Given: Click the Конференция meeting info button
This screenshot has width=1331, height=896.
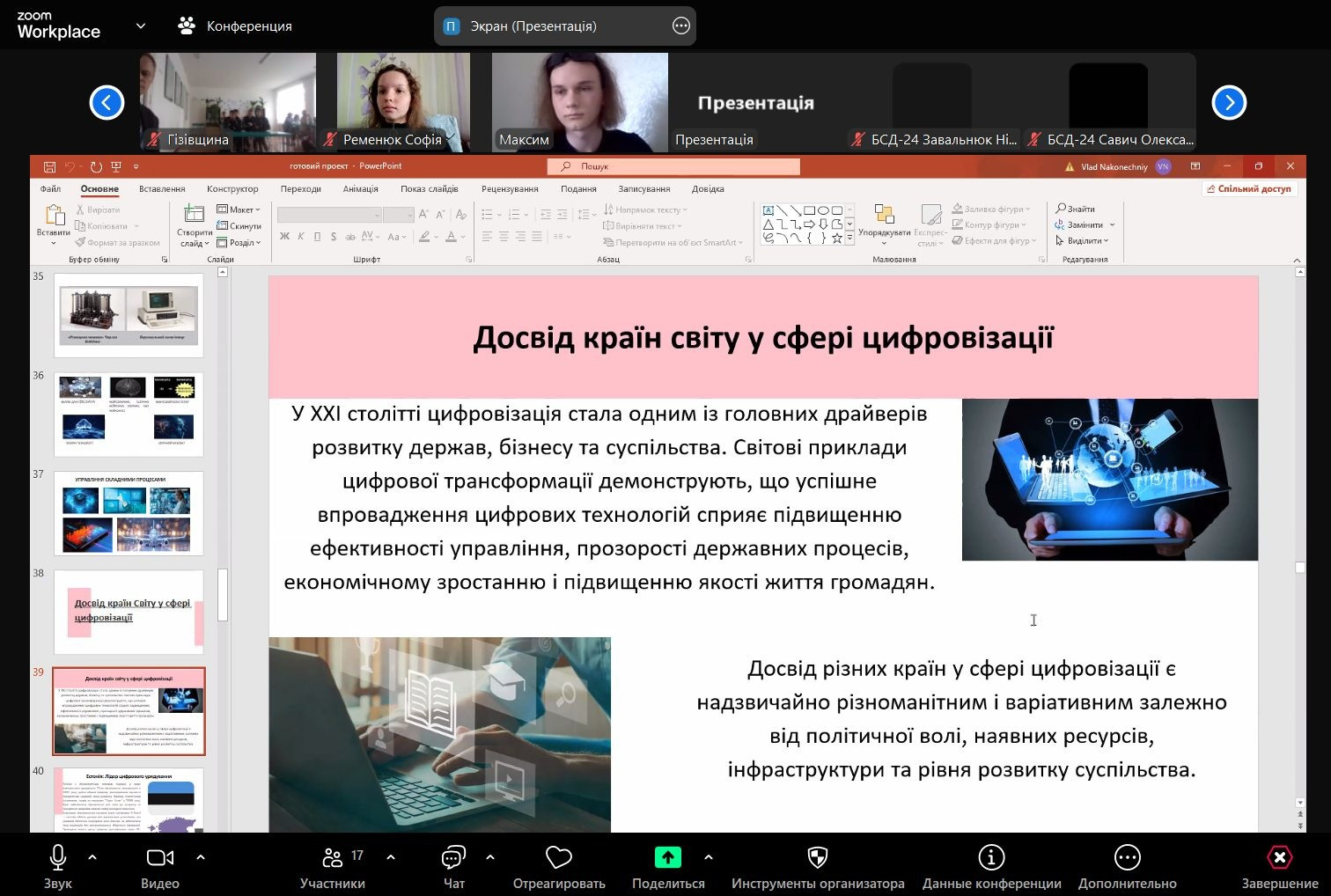Looking at the screenshot, I should pyautogui.click(x=235, y=26).
